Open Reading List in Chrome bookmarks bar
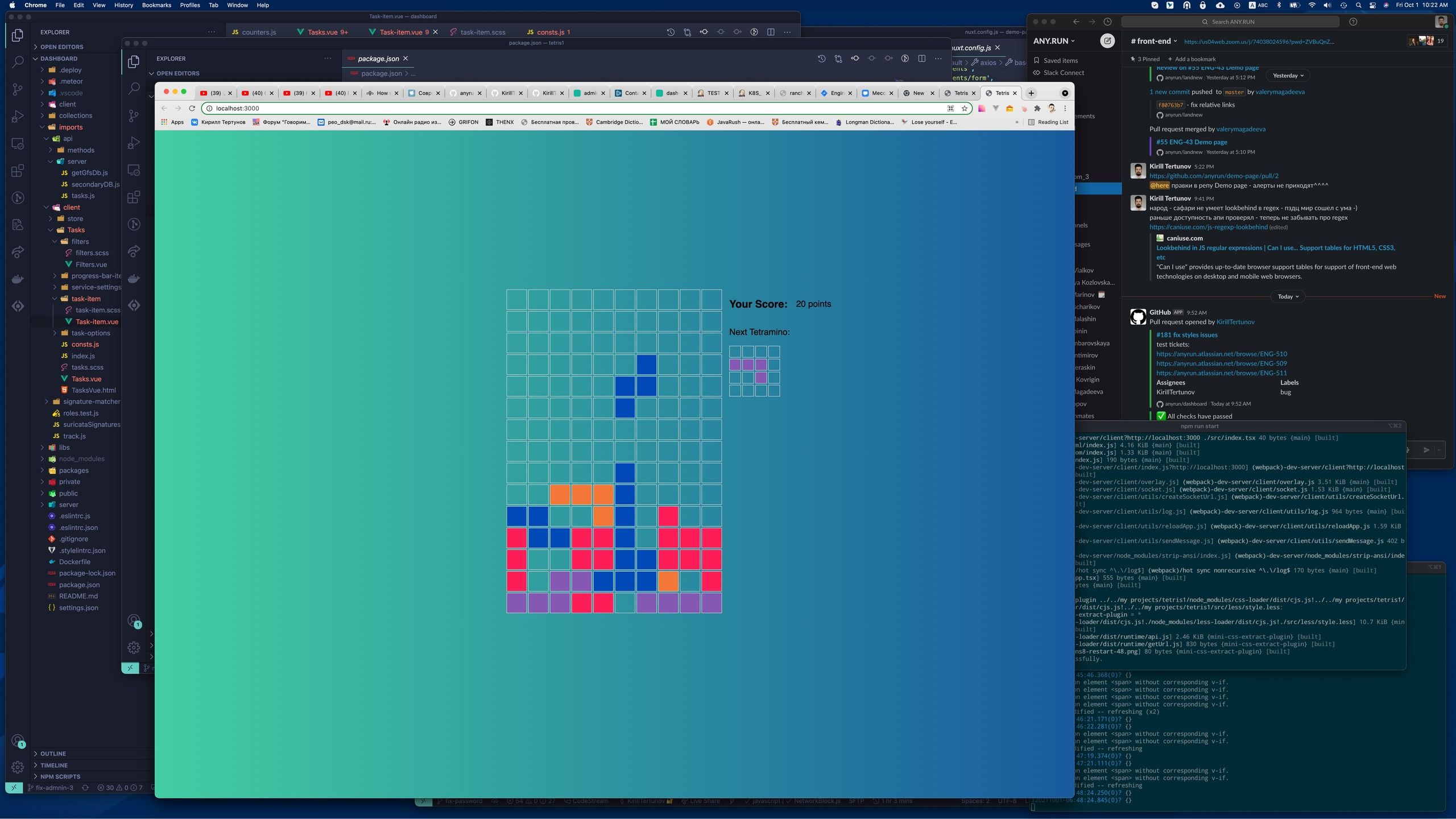The height and width of the screenshot is (819, 1456). point(1048,122)
